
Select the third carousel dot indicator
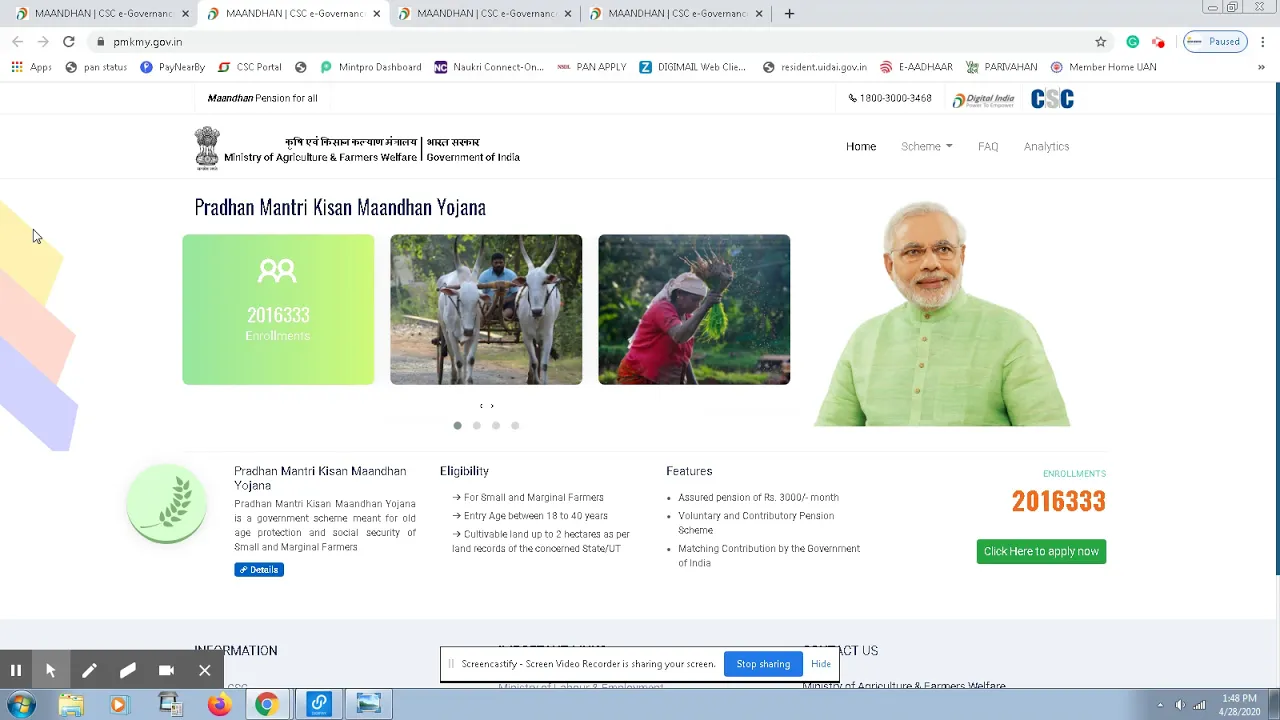click(496, 426)
